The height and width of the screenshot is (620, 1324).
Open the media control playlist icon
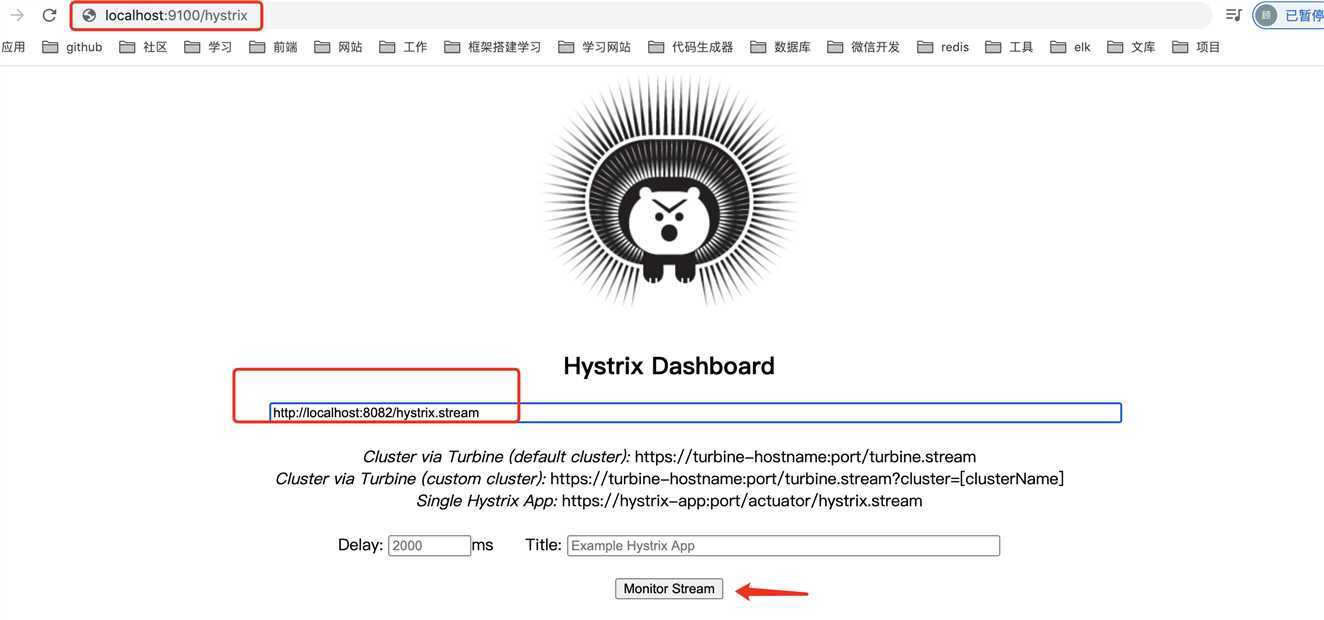click(1233, 15)
